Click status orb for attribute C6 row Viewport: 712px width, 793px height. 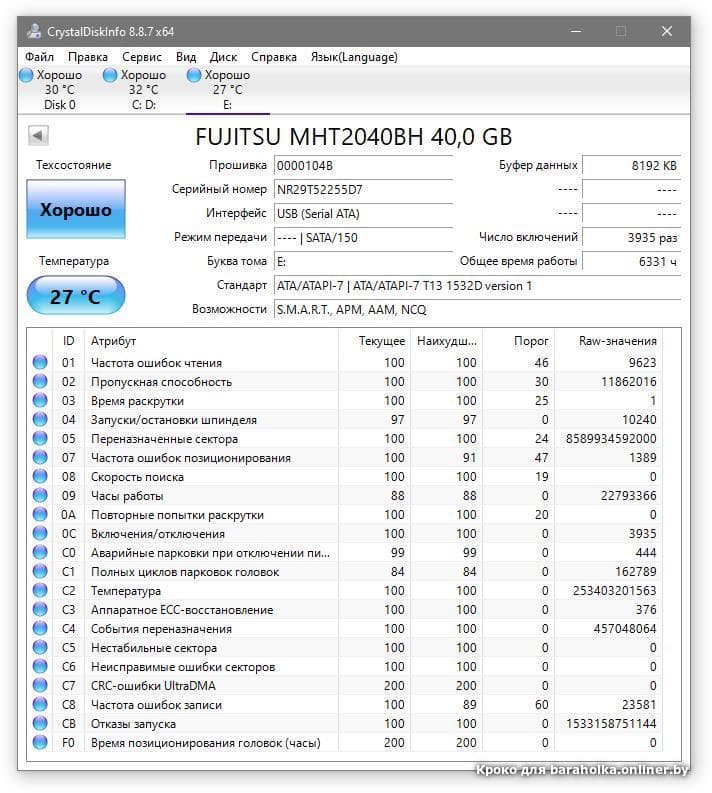[x=40, y=667]
